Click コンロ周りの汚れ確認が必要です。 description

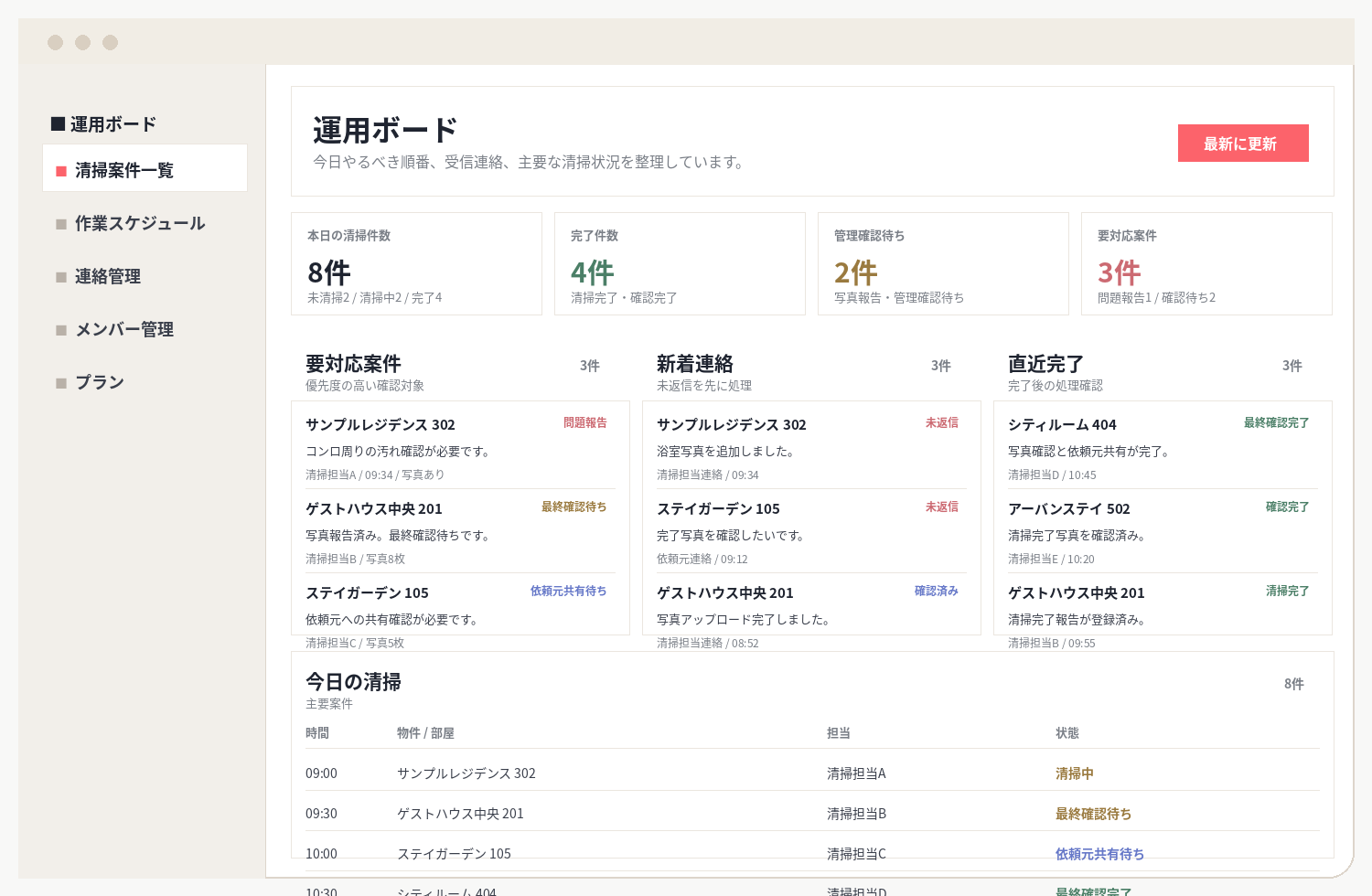click(399, 452)
